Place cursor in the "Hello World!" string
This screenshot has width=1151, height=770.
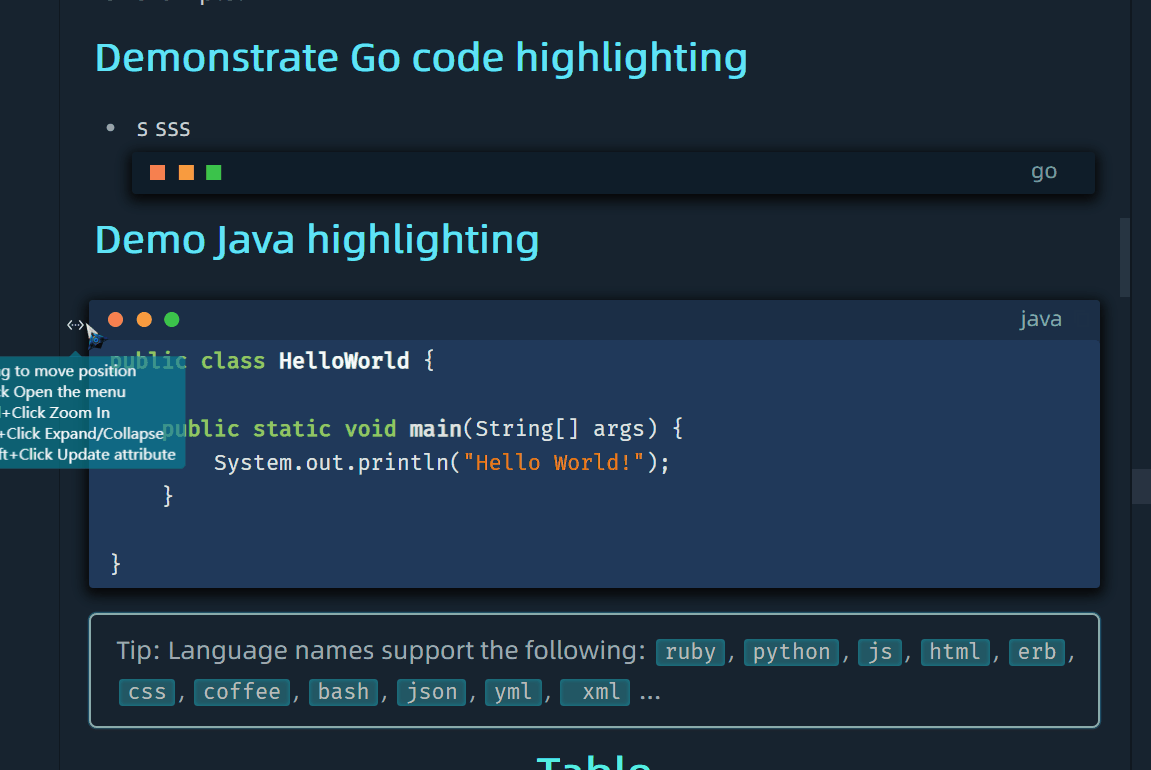554,463
